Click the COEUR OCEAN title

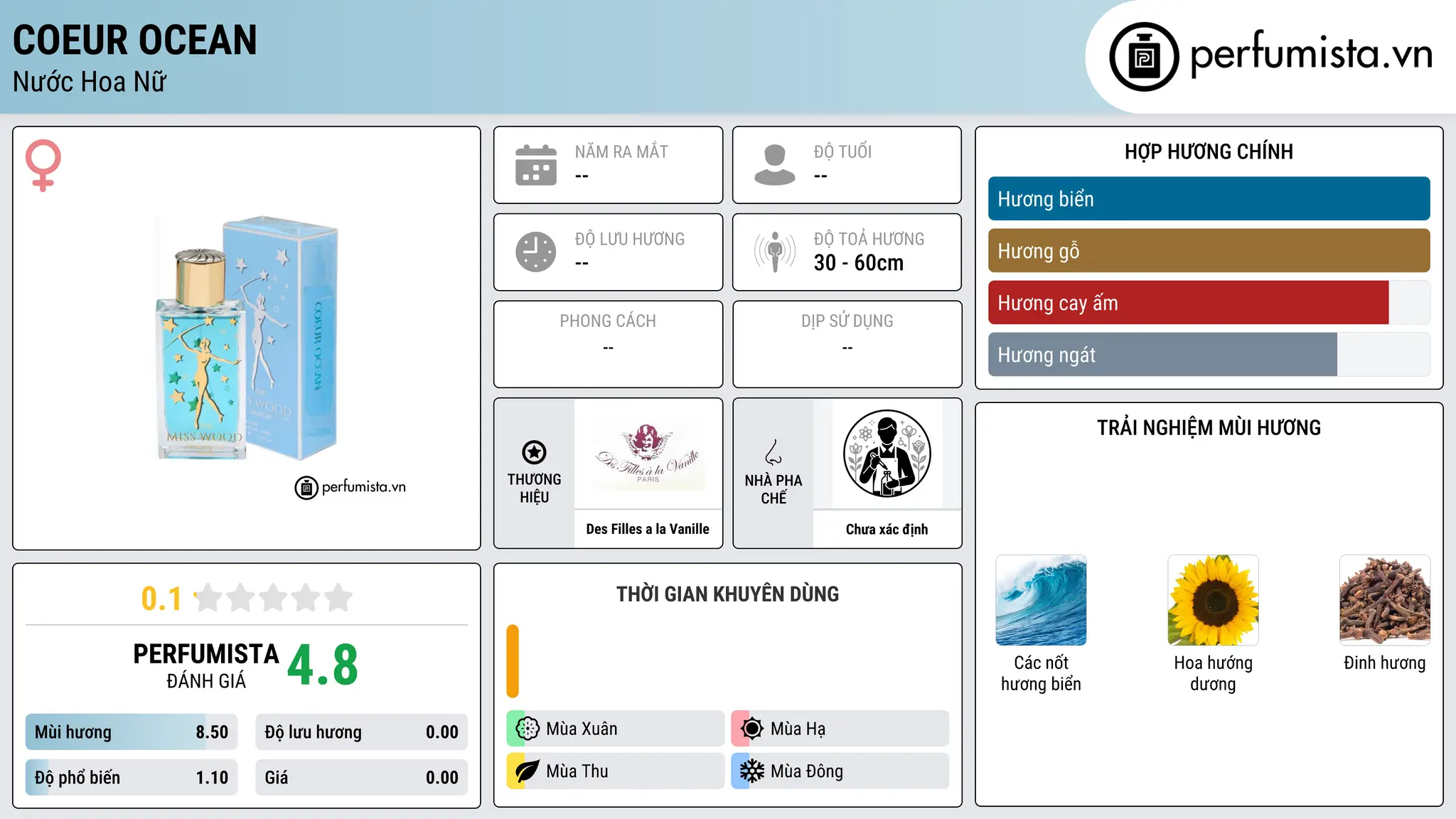[135, 40]
